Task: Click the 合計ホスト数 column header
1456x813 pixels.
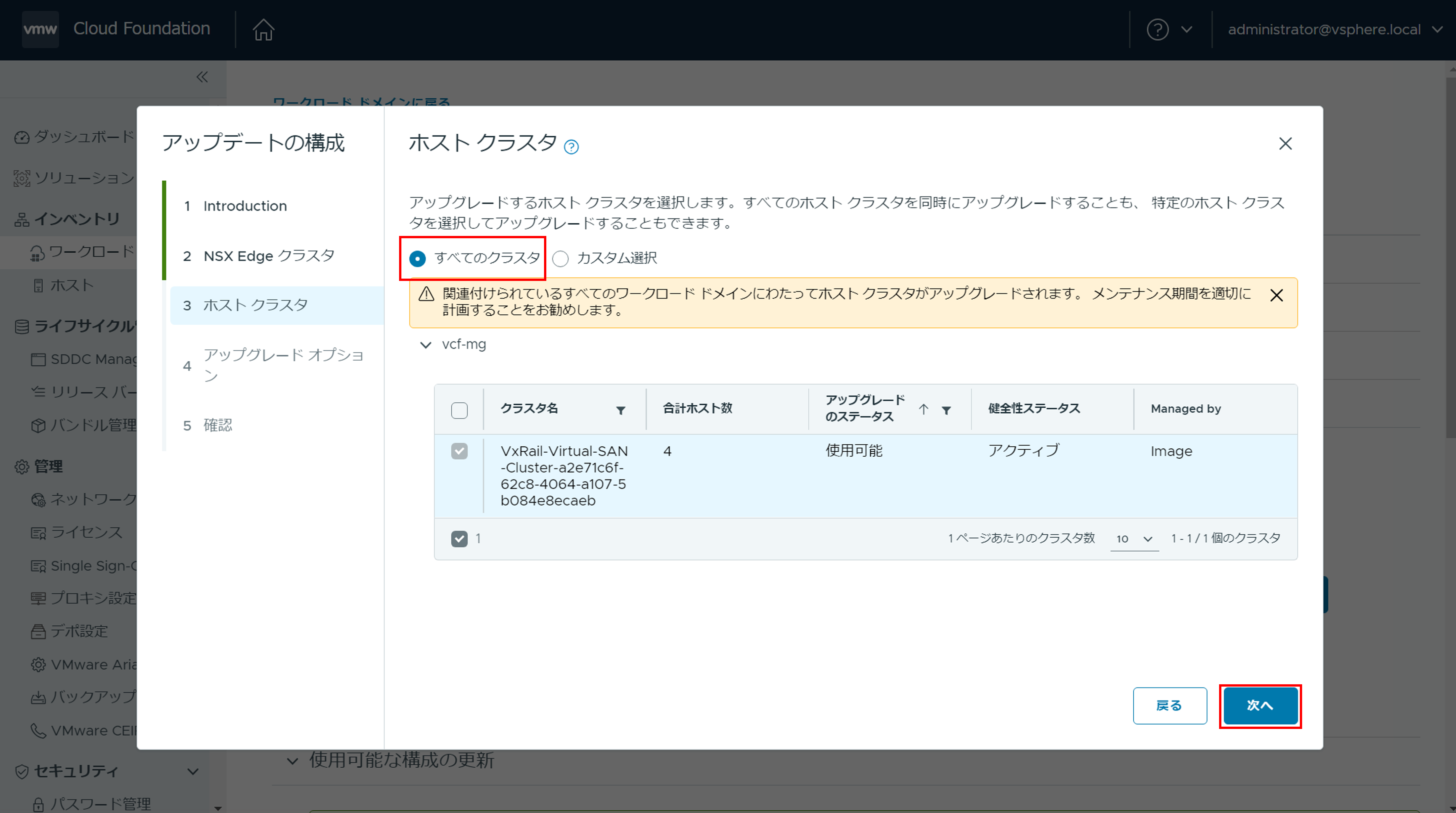Action: pyautogui.click(x=698, y=408)
